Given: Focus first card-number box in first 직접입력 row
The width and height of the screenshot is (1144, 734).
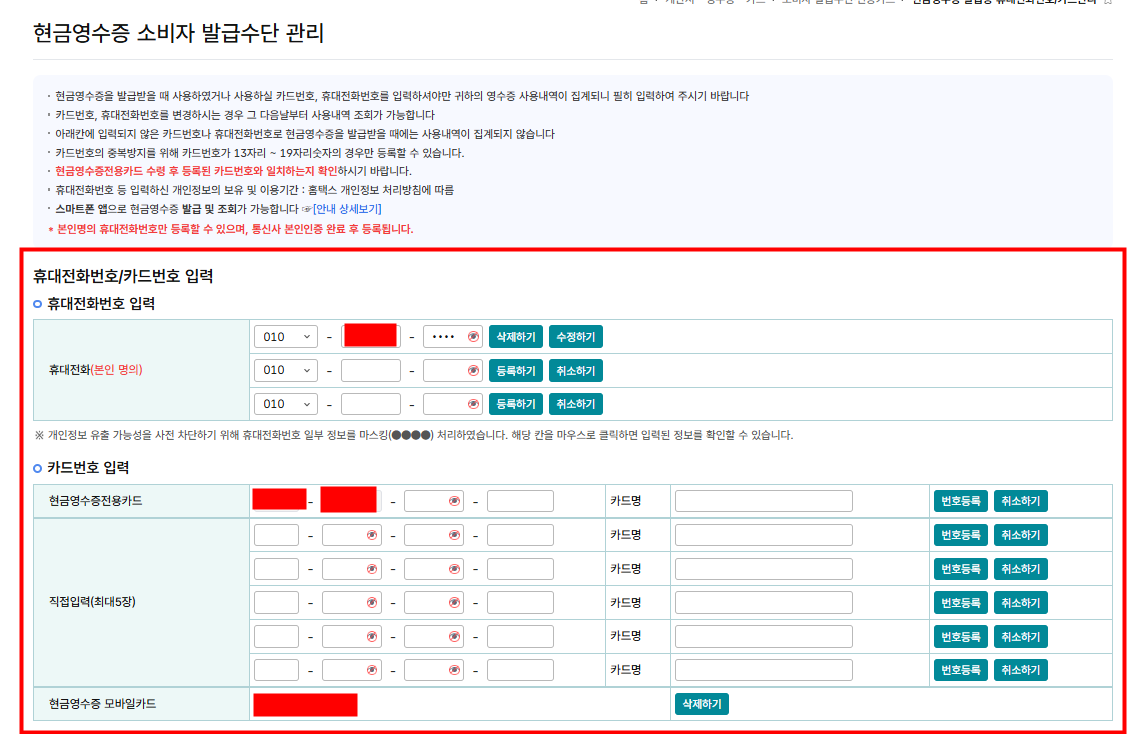Looking at the screenshot, I should click(x=277, y=536).
